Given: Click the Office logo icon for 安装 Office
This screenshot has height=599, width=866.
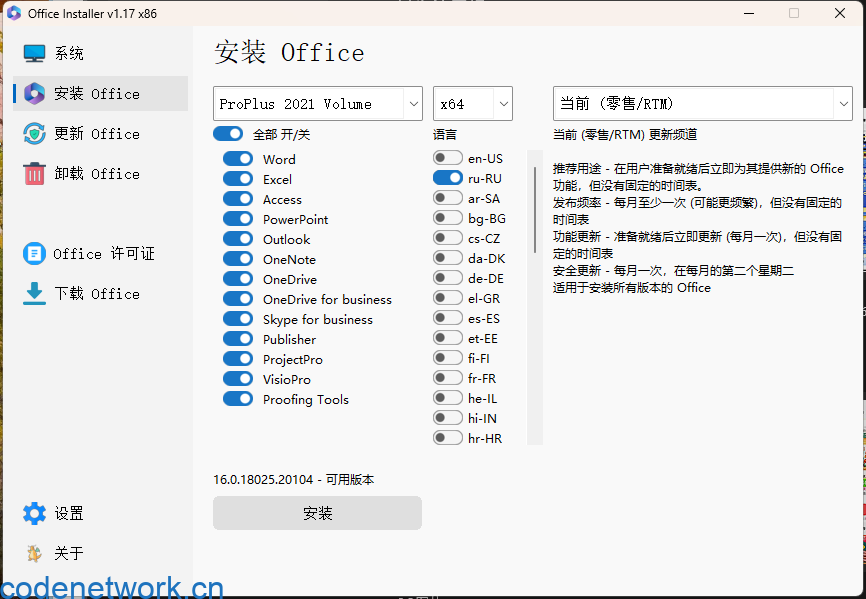Looking at the screenshot, I should [34, 93].
